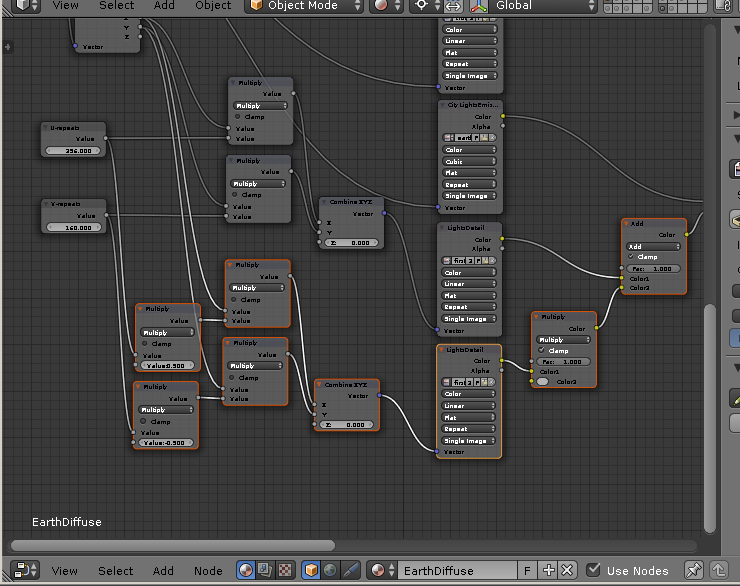Go to parent node tree arrow
This screenshot has width=740, height=586.
click(719, 570)
